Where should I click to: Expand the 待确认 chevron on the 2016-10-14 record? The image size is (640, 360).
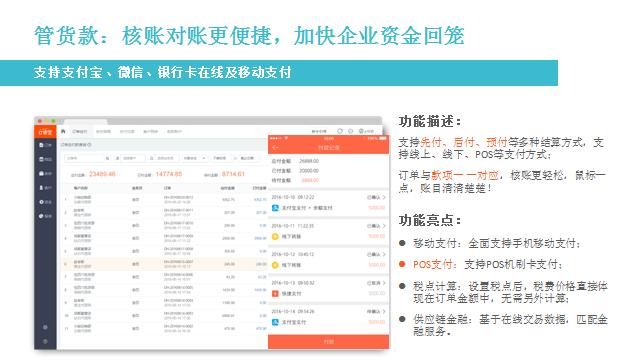(x=384, y=311)
